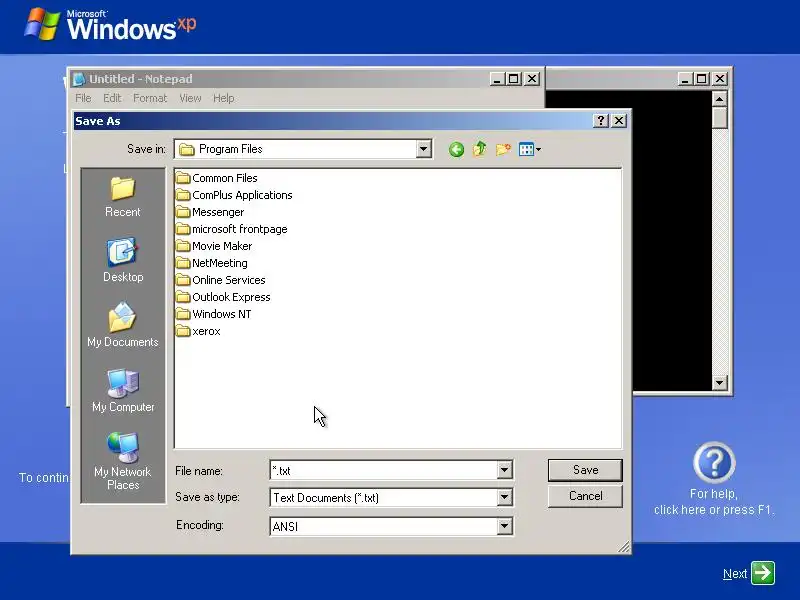
Task: Select the Common Files folder icon
Action: click(x=183, y=178)
